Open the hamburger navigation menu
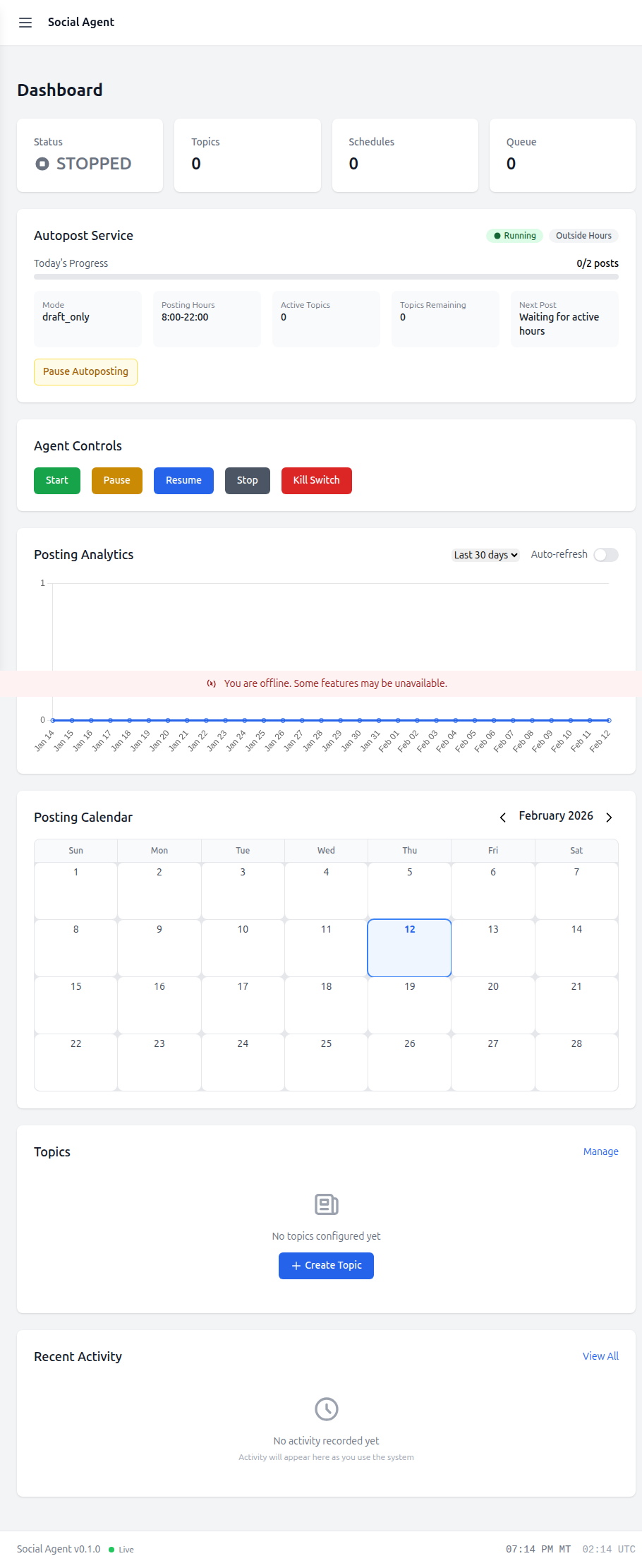The width and height of the screenshot is (642, 1568). (25, 22)
